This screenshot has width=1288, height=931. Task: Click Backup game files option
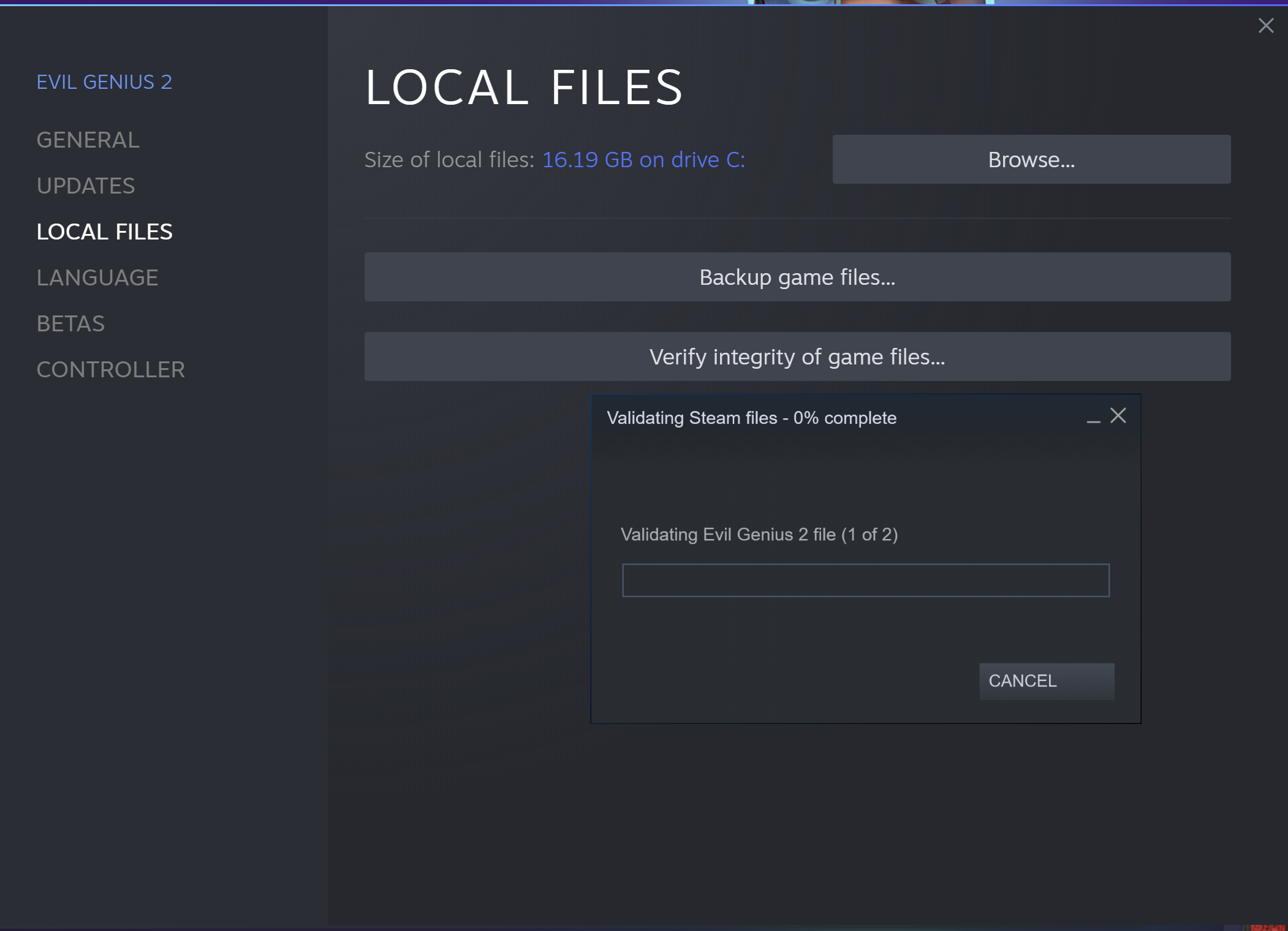[x=797, y=277]
